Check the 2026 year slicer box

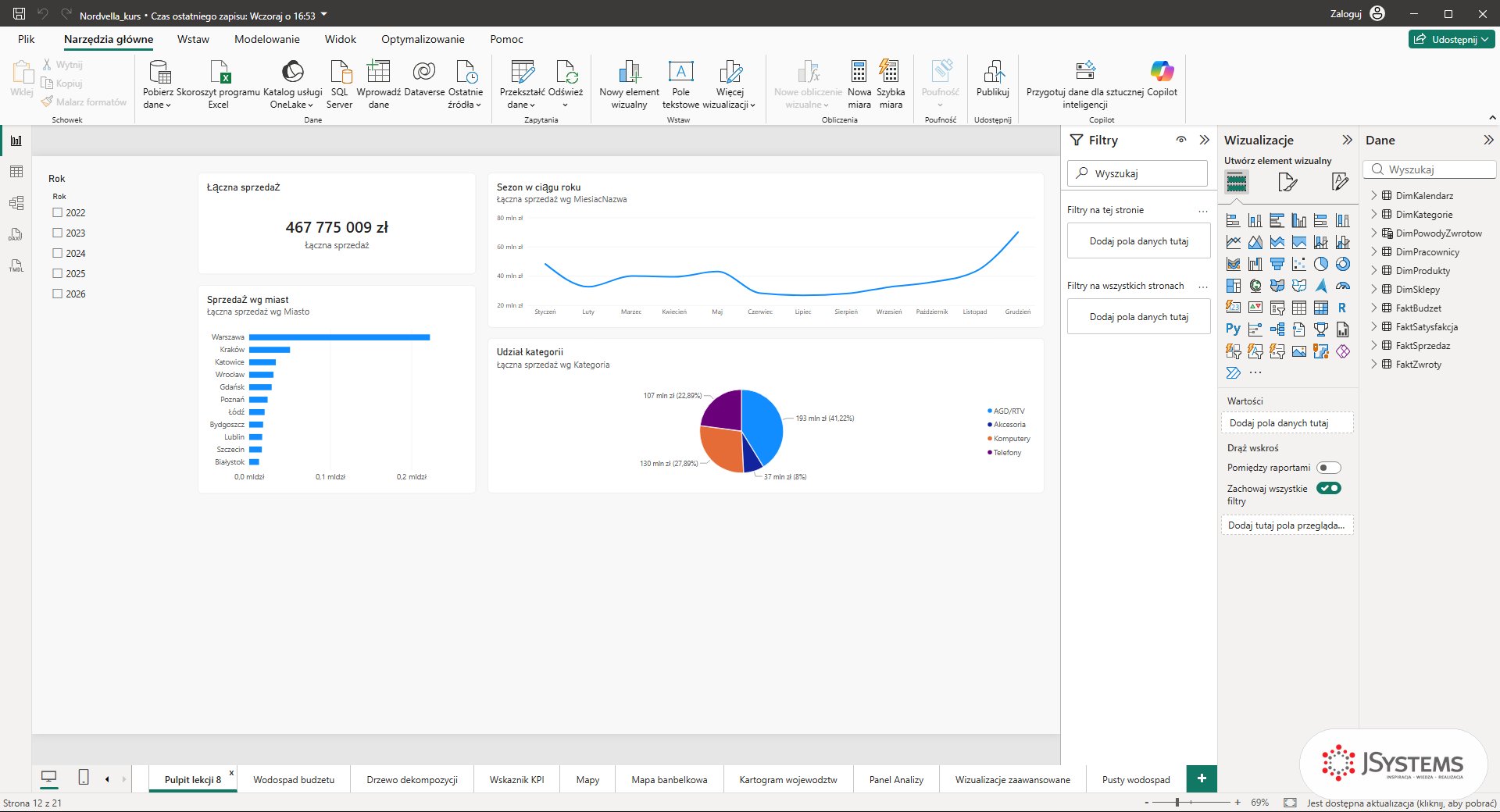pyautogui.click(x=57, y=294)
